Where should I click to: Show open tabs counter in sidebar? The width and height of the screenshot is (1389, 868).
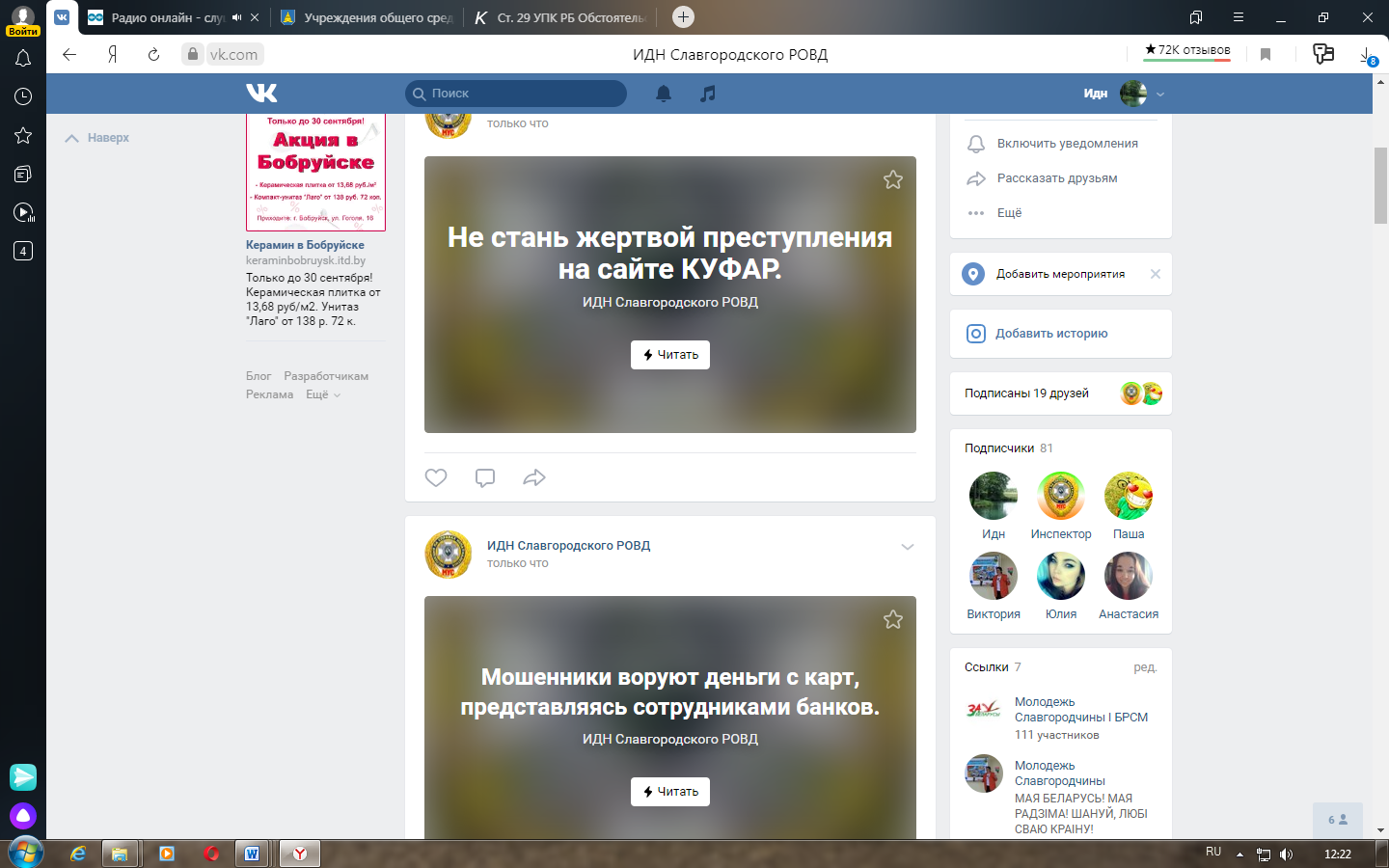[23, 251]
